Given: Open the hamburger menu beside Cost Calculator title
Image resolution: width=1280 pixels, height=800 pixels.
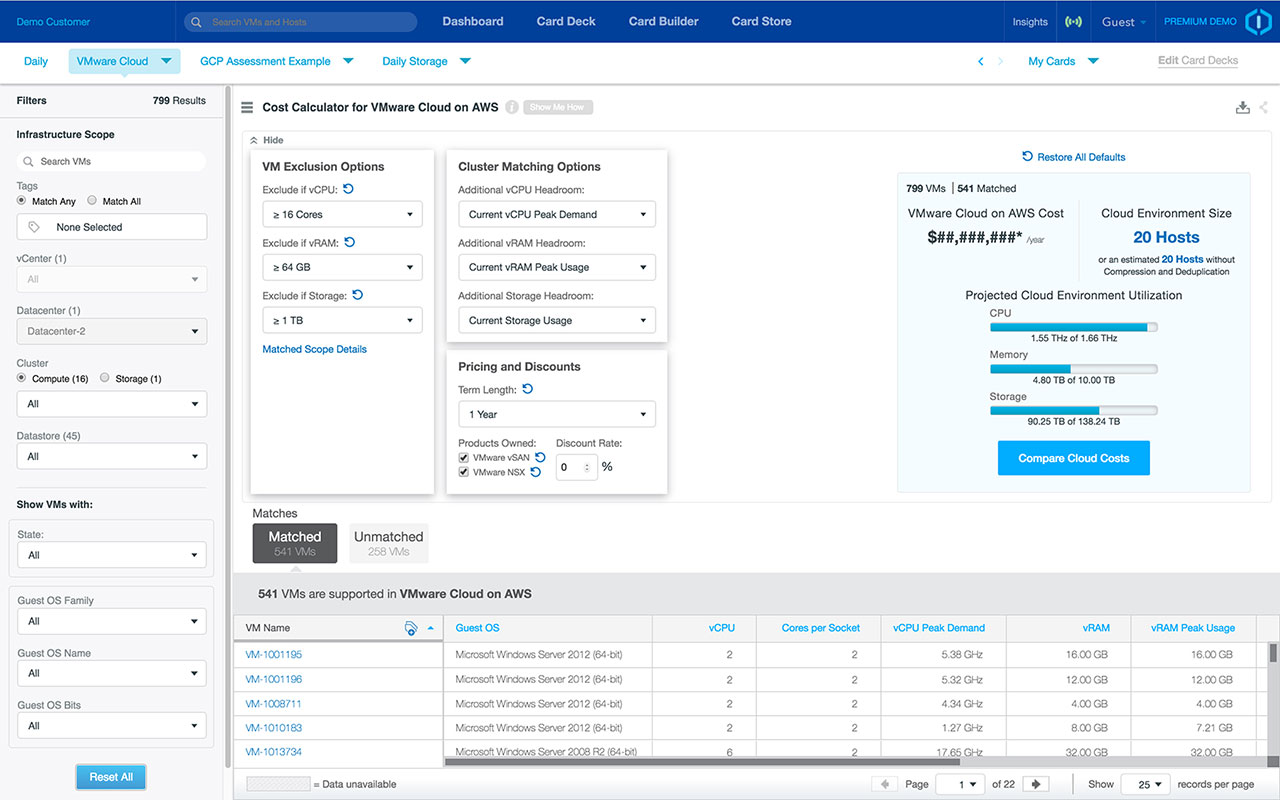Looking at the screenshot, I should click(x=247, y=107).
